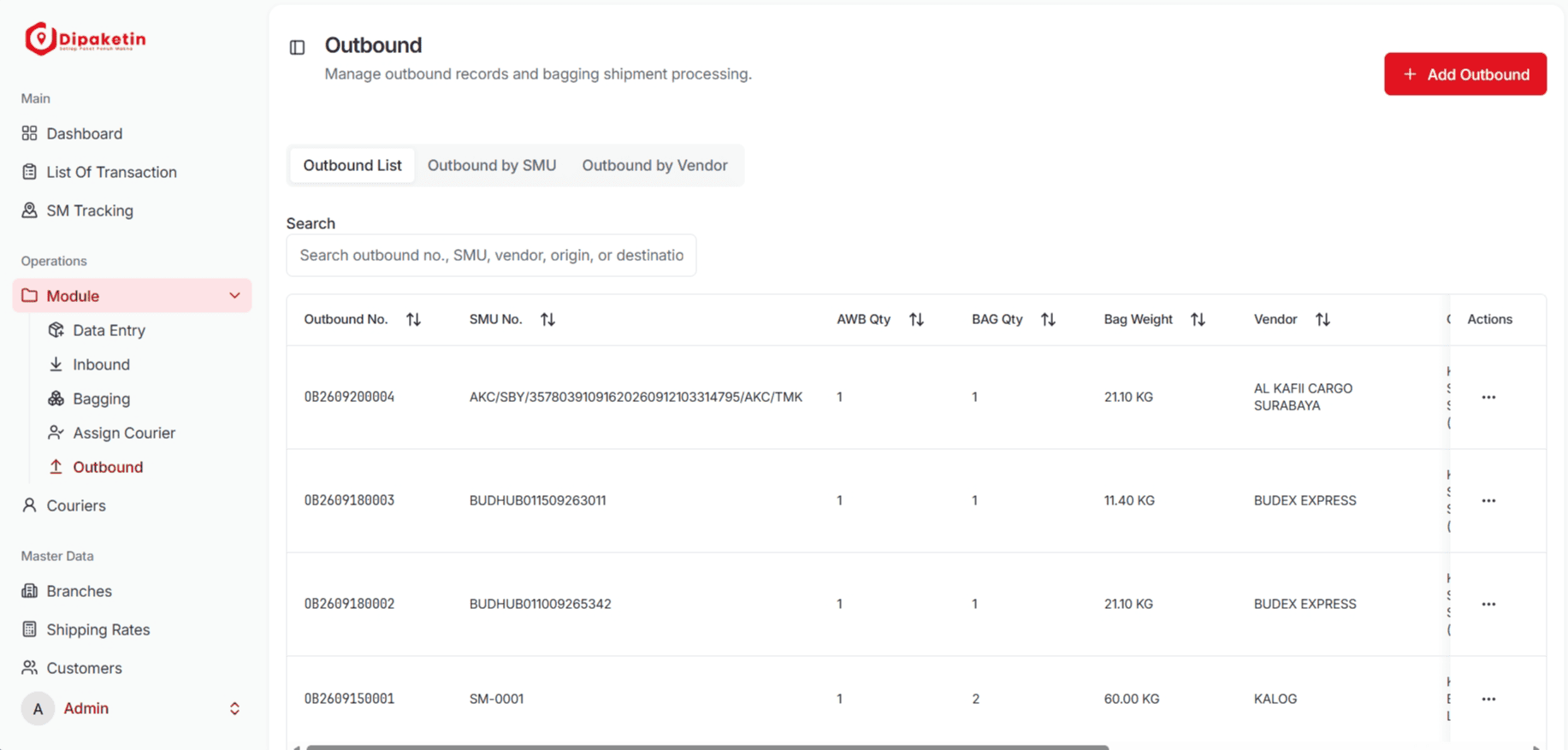Viewport: 1568px width, 750px height.
Task: Click the outbound search field
Action: click(x=491, y=255)
